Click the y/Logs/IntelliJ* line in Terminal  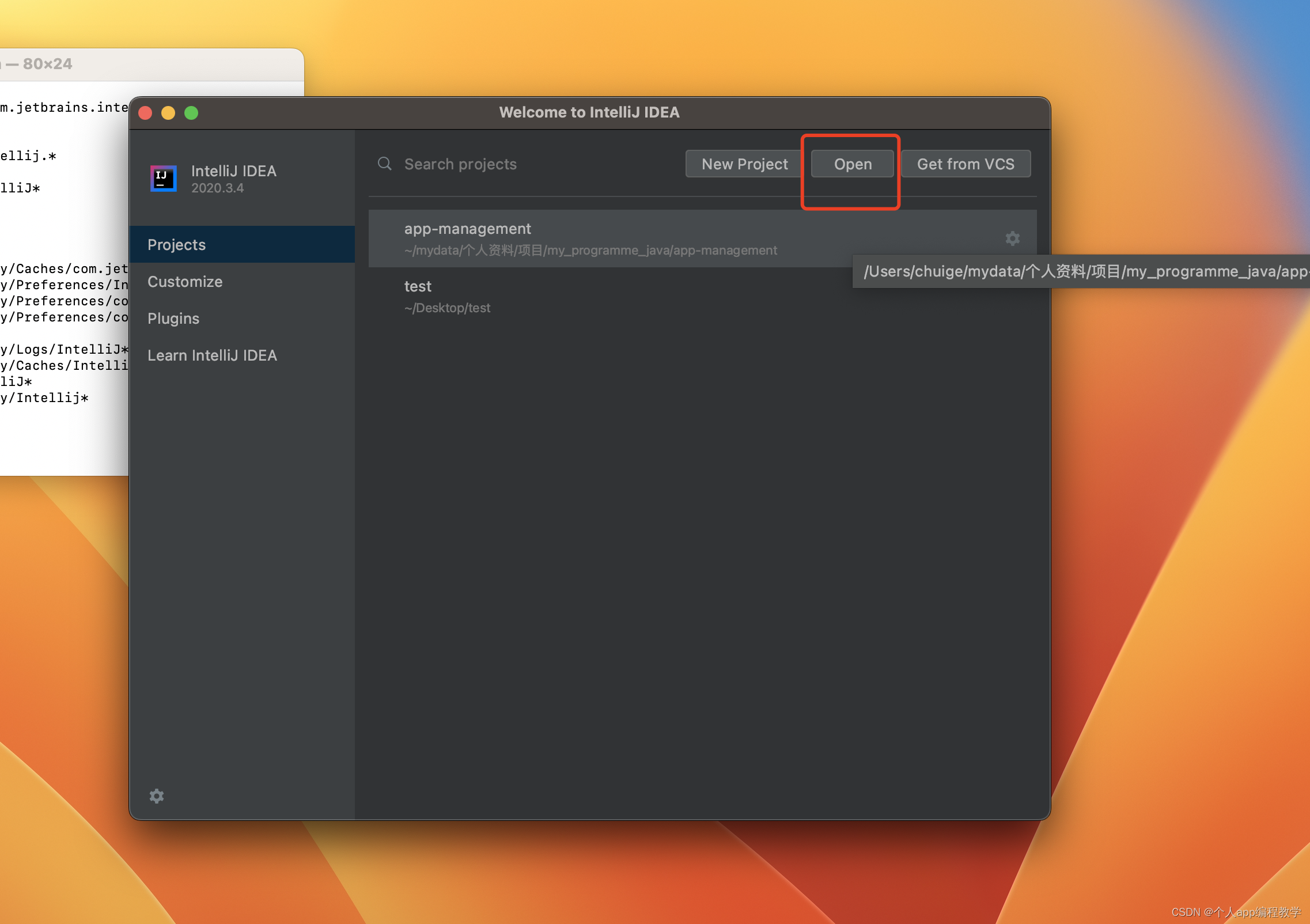click(x=65, y=349)
